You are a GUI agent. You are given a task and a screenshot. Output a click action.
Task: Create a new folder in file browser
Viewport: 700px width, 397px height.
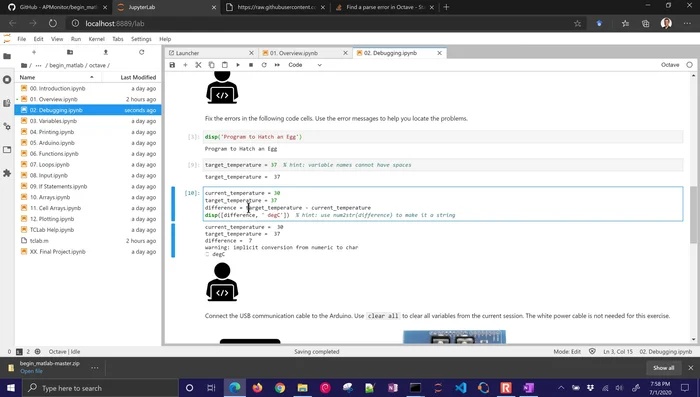[x=70, y=52]
